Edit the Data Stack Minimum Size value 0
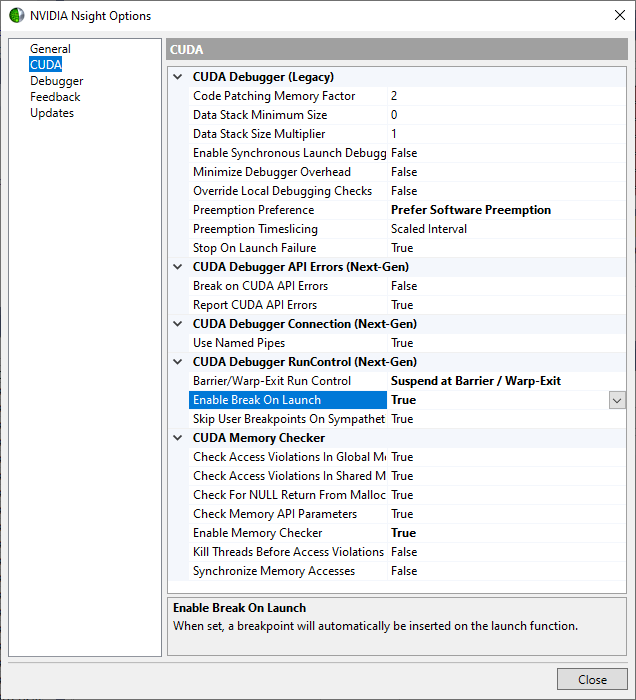This screenshot has height=700, width=636. click(506, 115)
